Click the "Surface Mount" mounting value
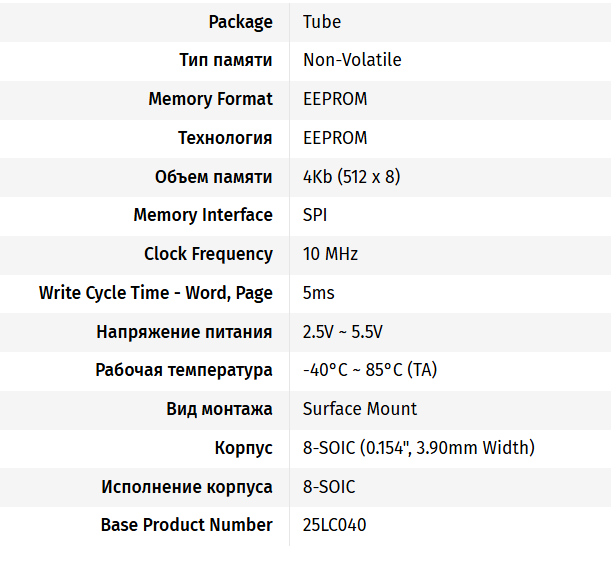 (360, 409)
